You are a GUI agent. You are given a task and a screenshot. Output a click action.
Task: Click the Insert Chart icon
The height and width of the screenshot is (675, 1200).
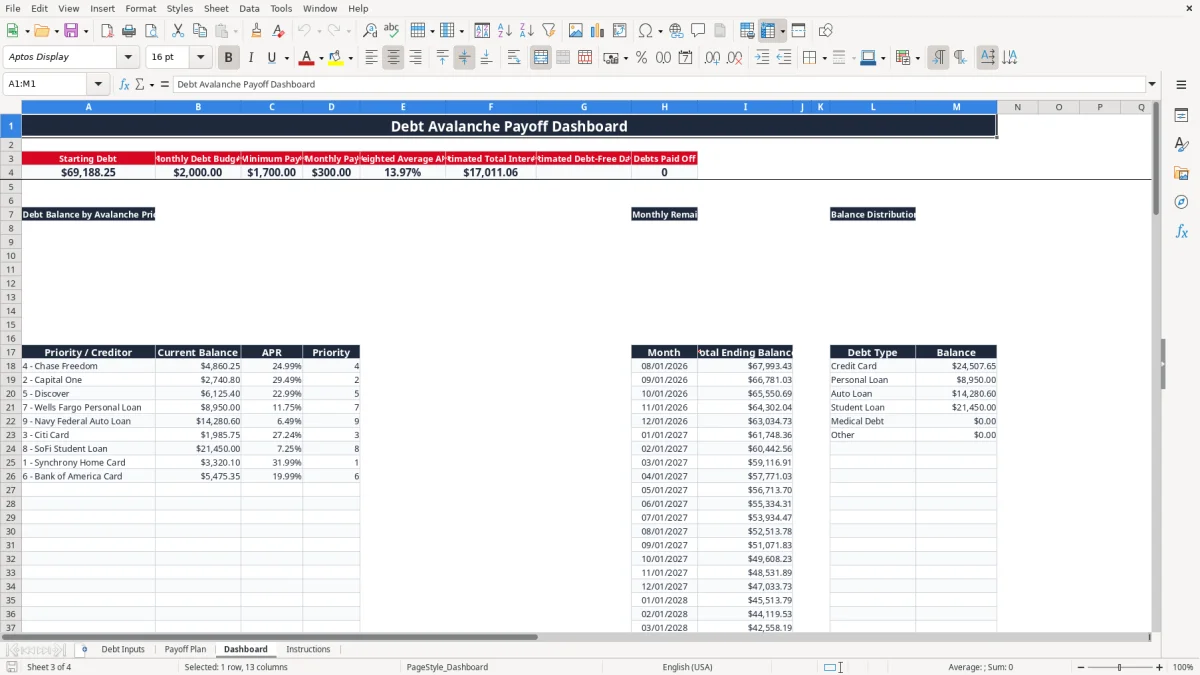pyautogui.click(x=598, y=31)
